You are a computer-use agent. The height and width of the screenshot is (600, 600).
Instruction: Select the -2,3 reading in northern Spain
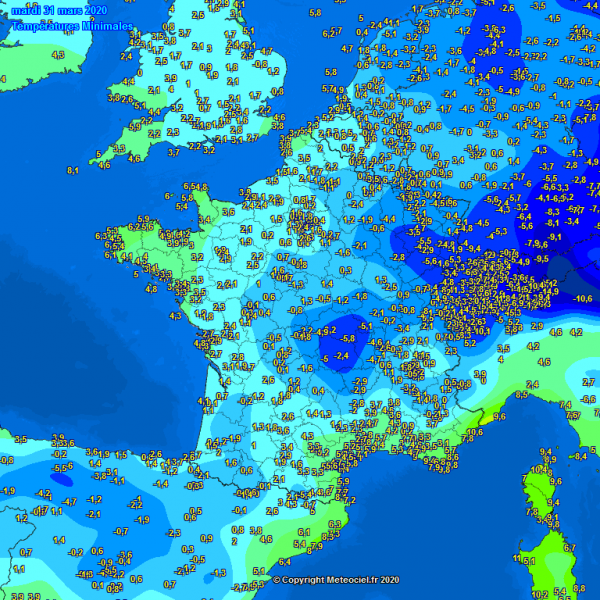[173, 532]
